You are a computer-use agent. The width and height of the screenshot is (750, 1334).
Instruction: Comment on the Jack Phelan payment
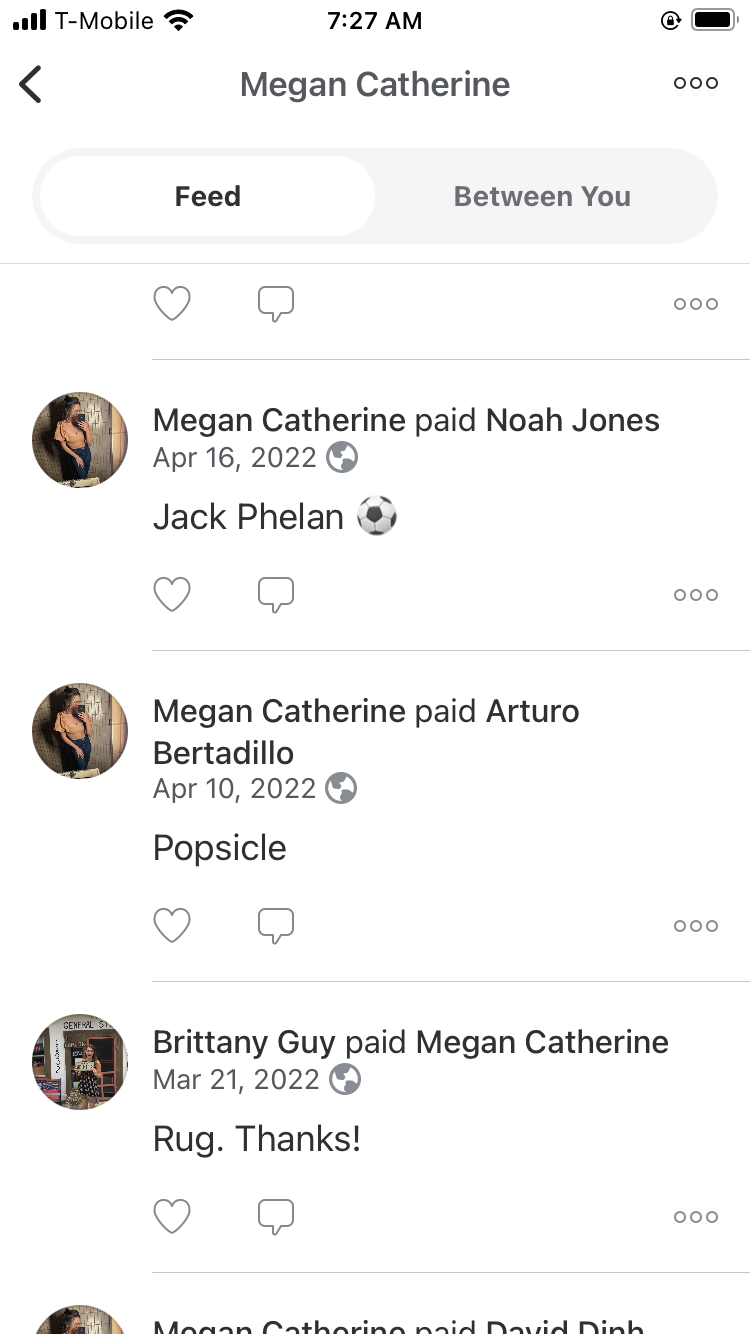coord(276,595)
